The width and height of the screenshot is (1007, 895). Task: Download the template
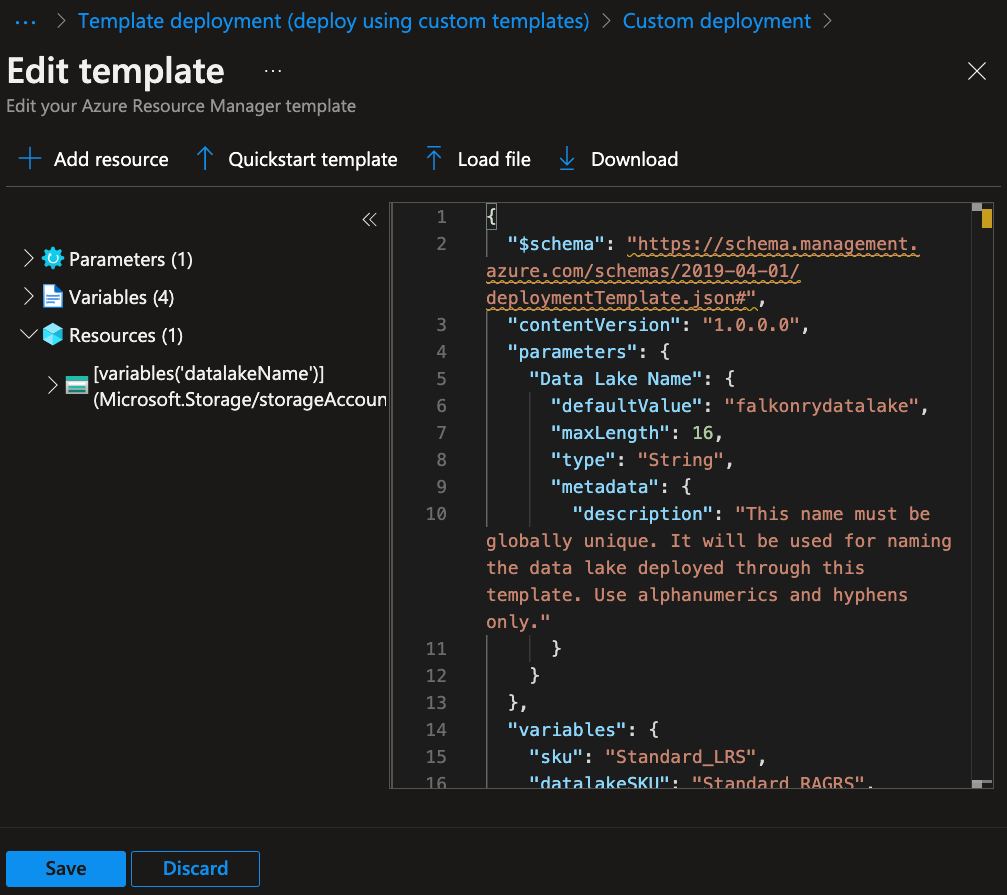[x=635, y=159]
